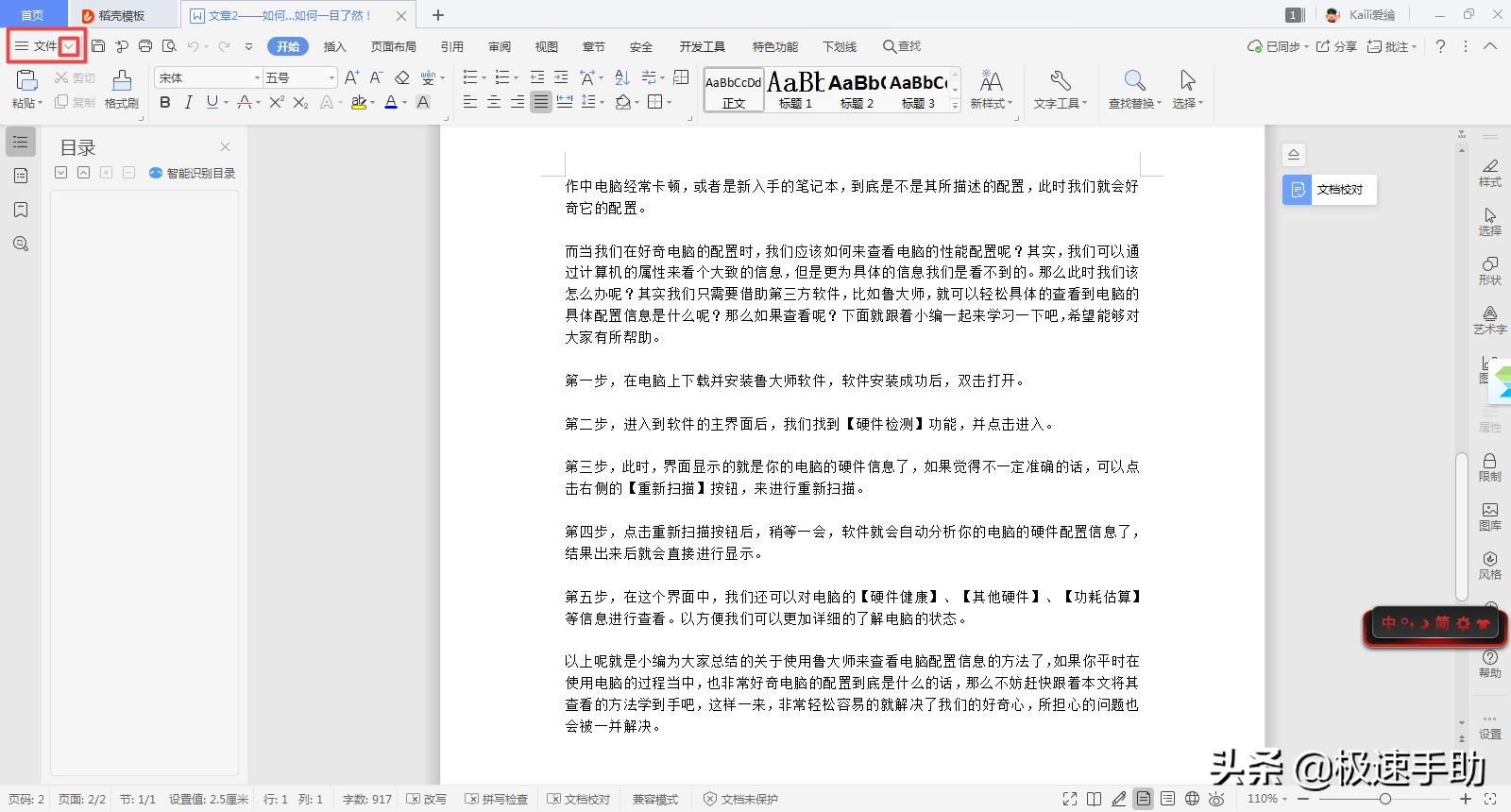The width and height of the screenshot is (1511, 812).
Task: Open the font name (宋体) dropdown
Action: (257, 77)
